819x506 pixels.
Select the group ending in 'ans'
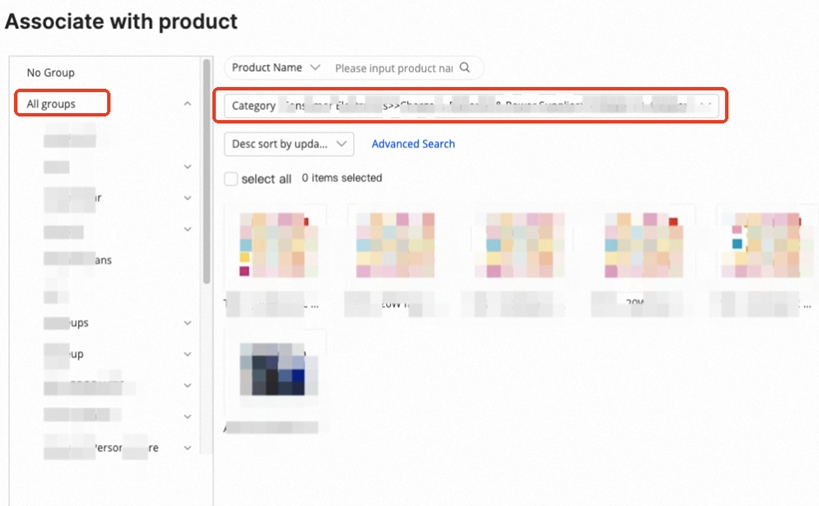tap(78, 260)
